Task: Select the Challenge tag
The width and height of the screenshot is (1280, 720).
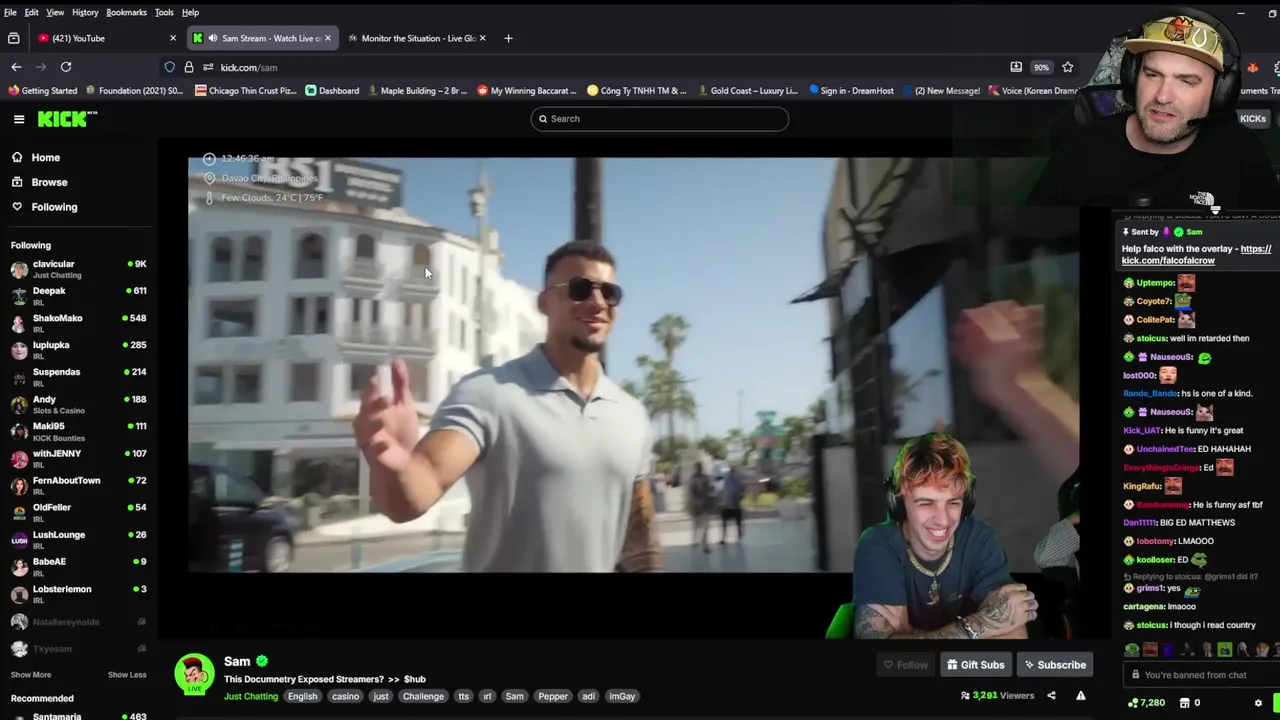Action: [x=423, y=697]
